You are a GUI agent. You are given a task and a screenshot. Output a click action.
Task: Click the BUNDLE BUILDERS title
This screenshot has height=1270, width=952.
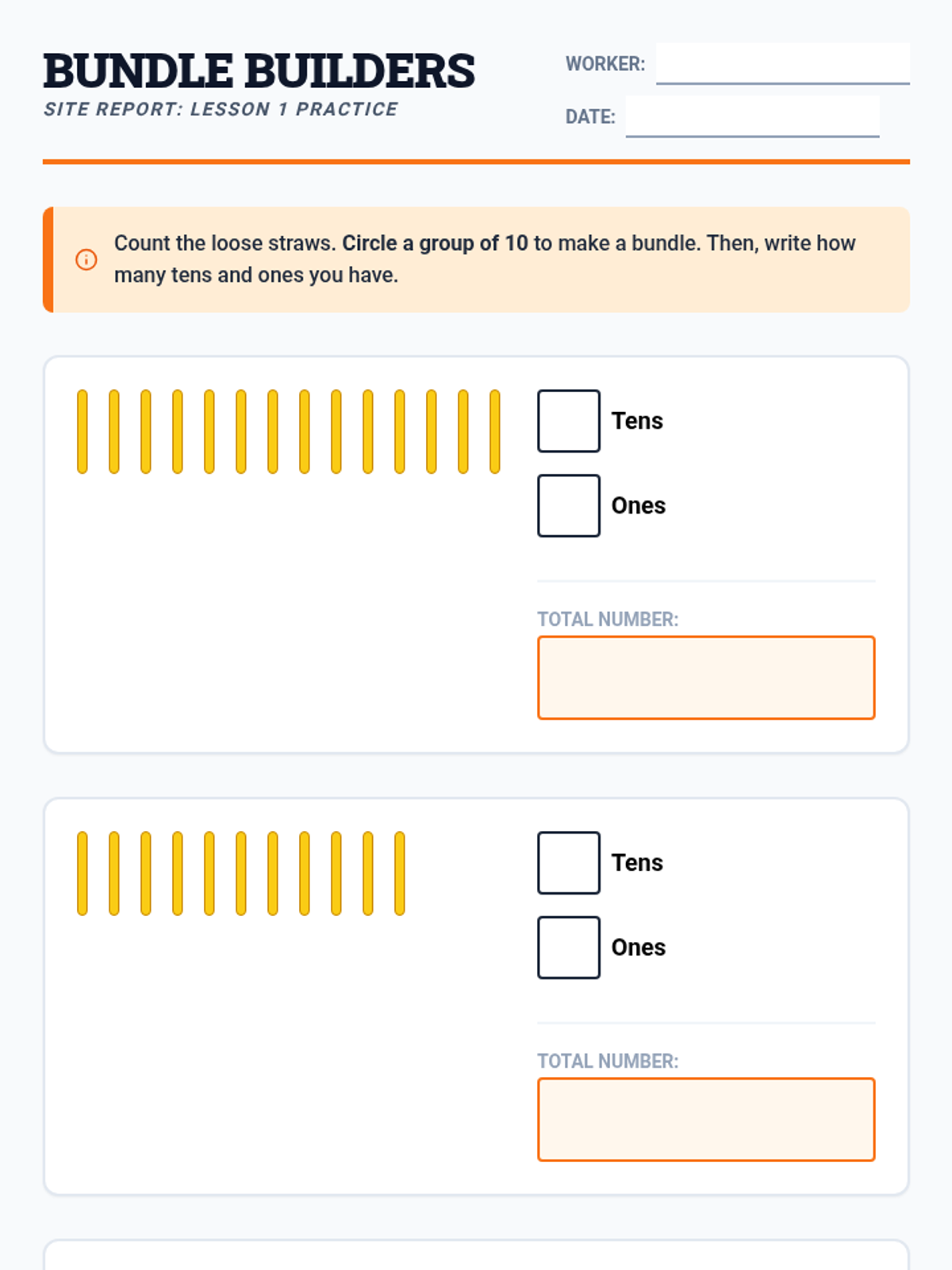pos(259,71)
